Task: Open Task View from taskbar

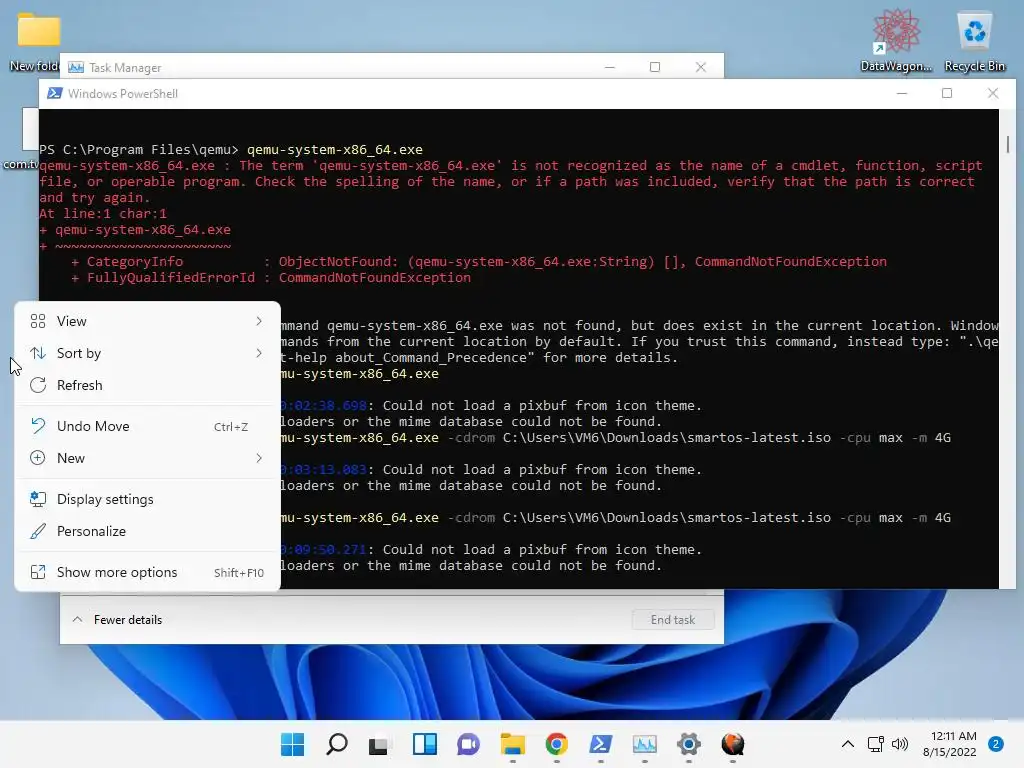Action: pyautogui.click(x=379, y=744)
